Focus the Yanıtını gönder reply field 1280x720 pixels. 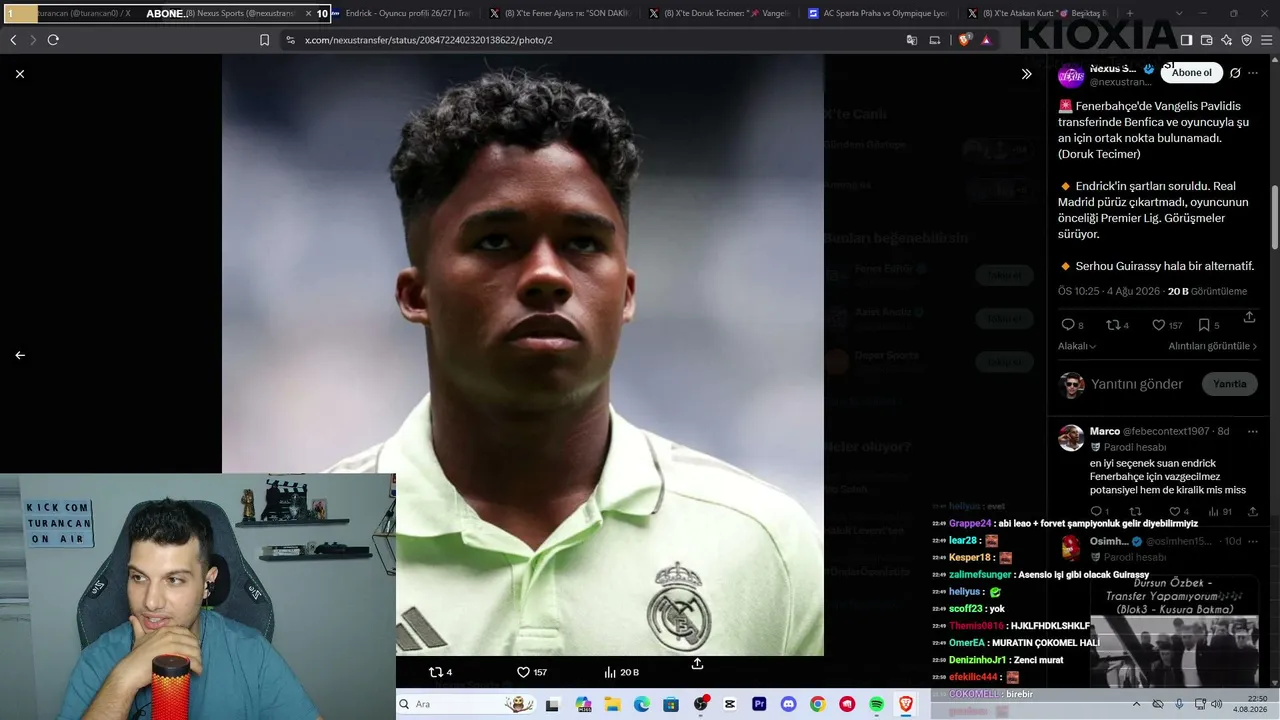1137,384
